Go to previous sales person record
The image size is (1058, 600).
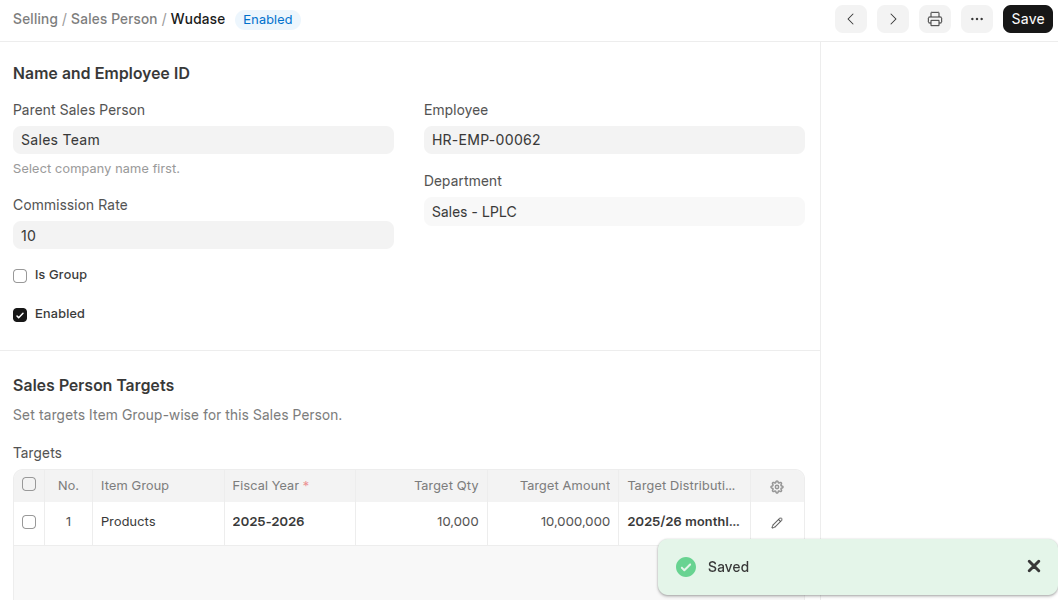click(850, 19)
